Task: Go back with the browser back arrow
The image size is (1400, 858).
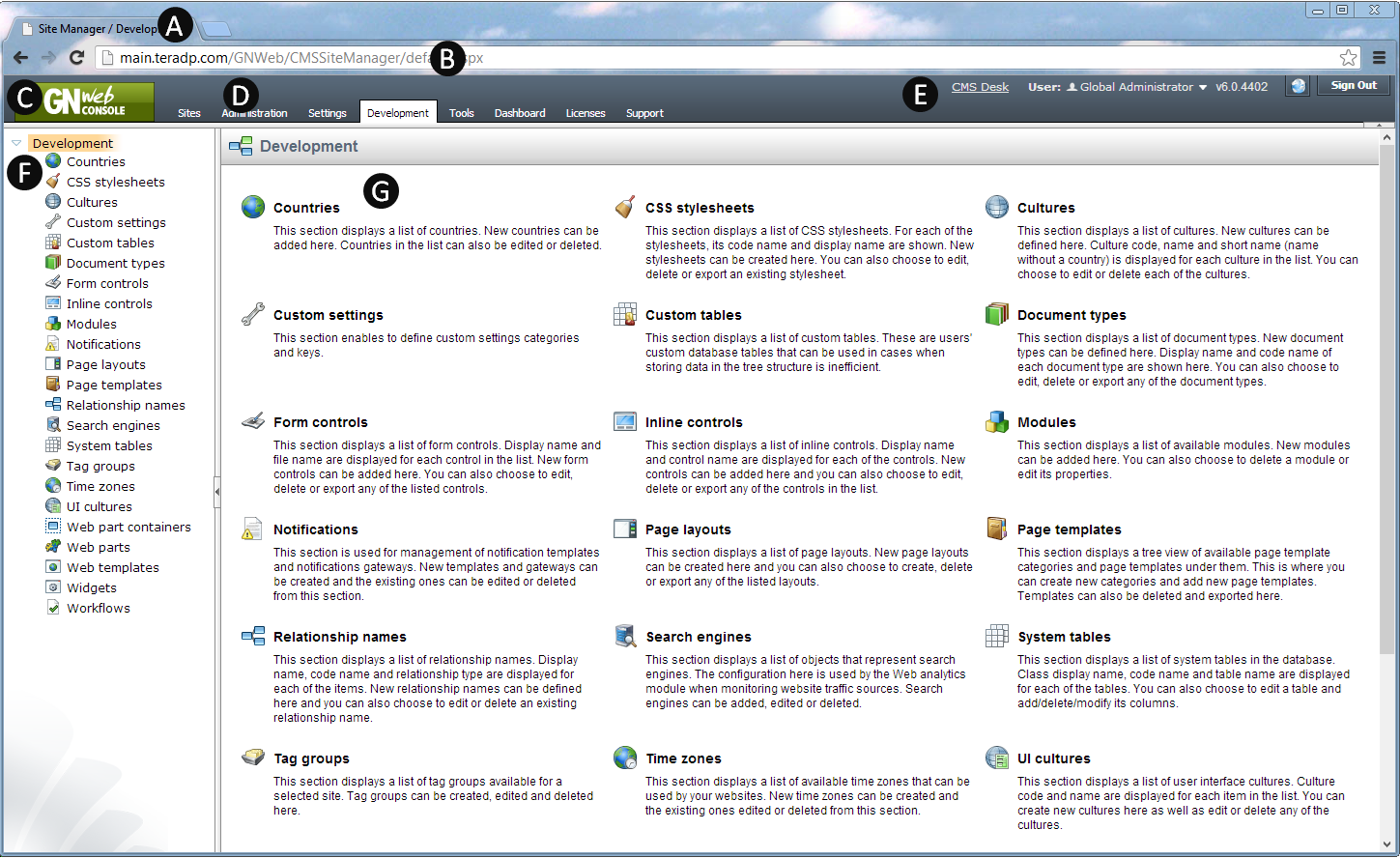Action: [x=20, y=58]
